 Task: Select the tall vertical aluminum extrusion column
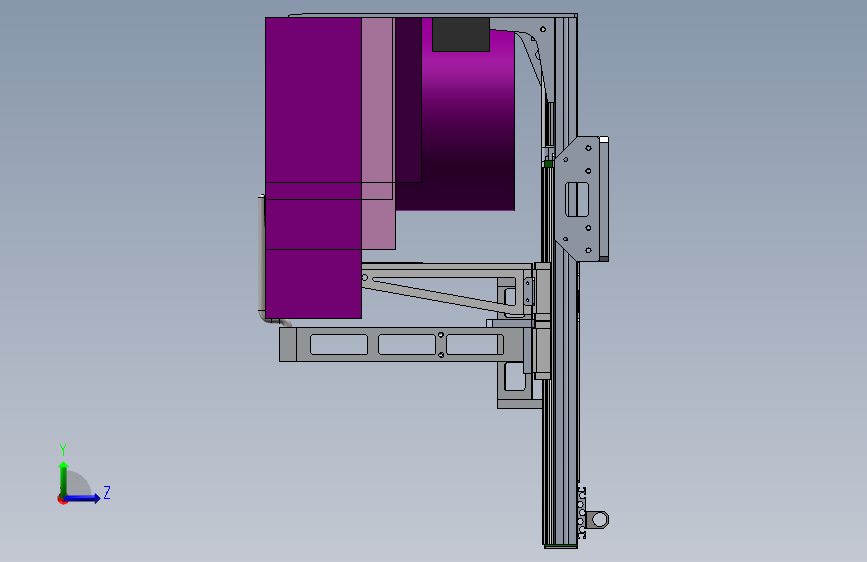(x=565, y=282)
